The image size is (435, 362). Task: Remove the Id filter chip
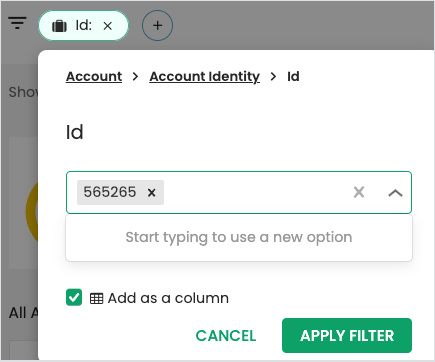(107, 26)
